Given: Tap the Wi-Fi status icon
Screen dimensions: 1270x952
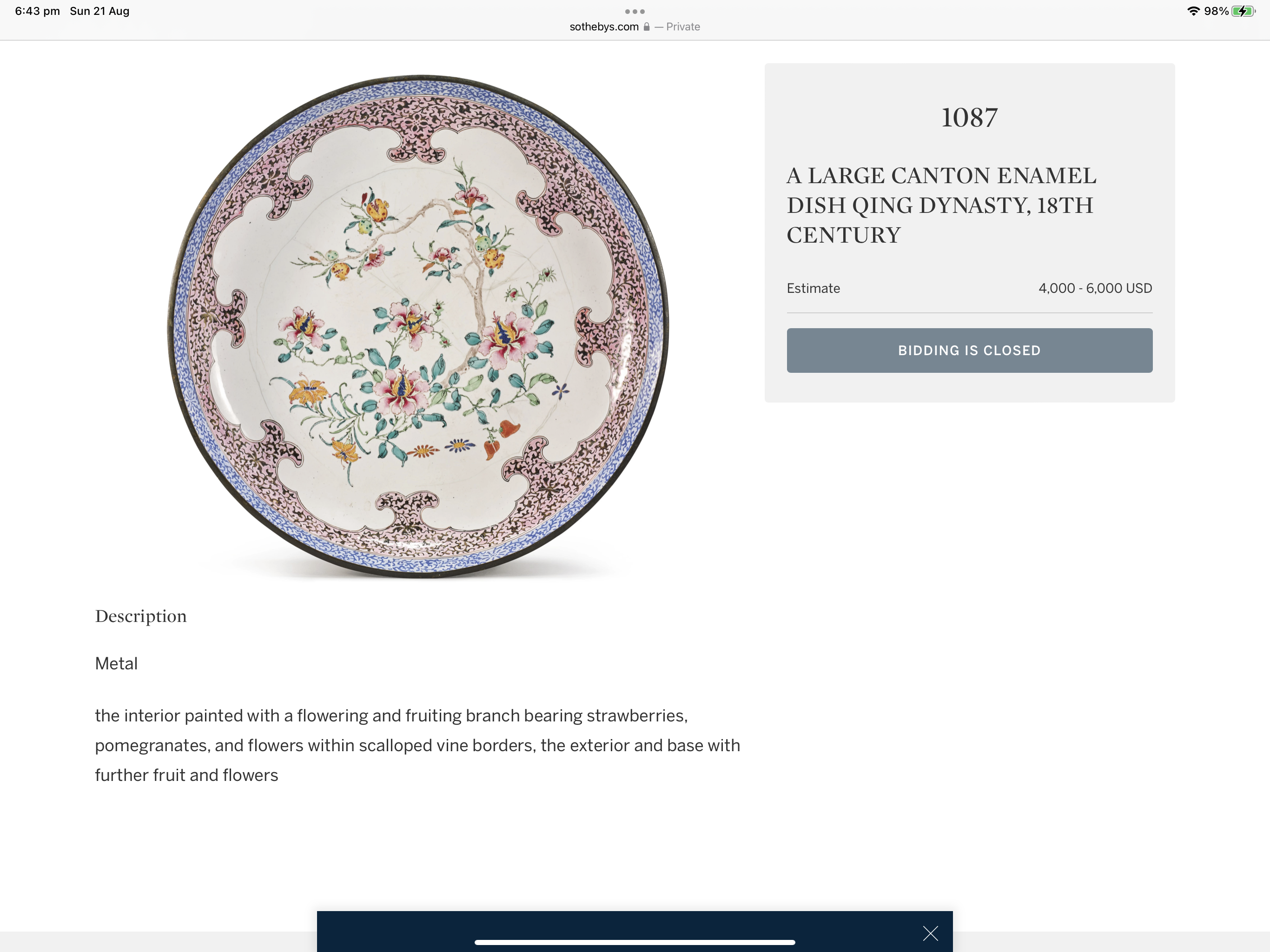Looking at the screenshot, I should pyautogui.click(x=1193, y=11).
